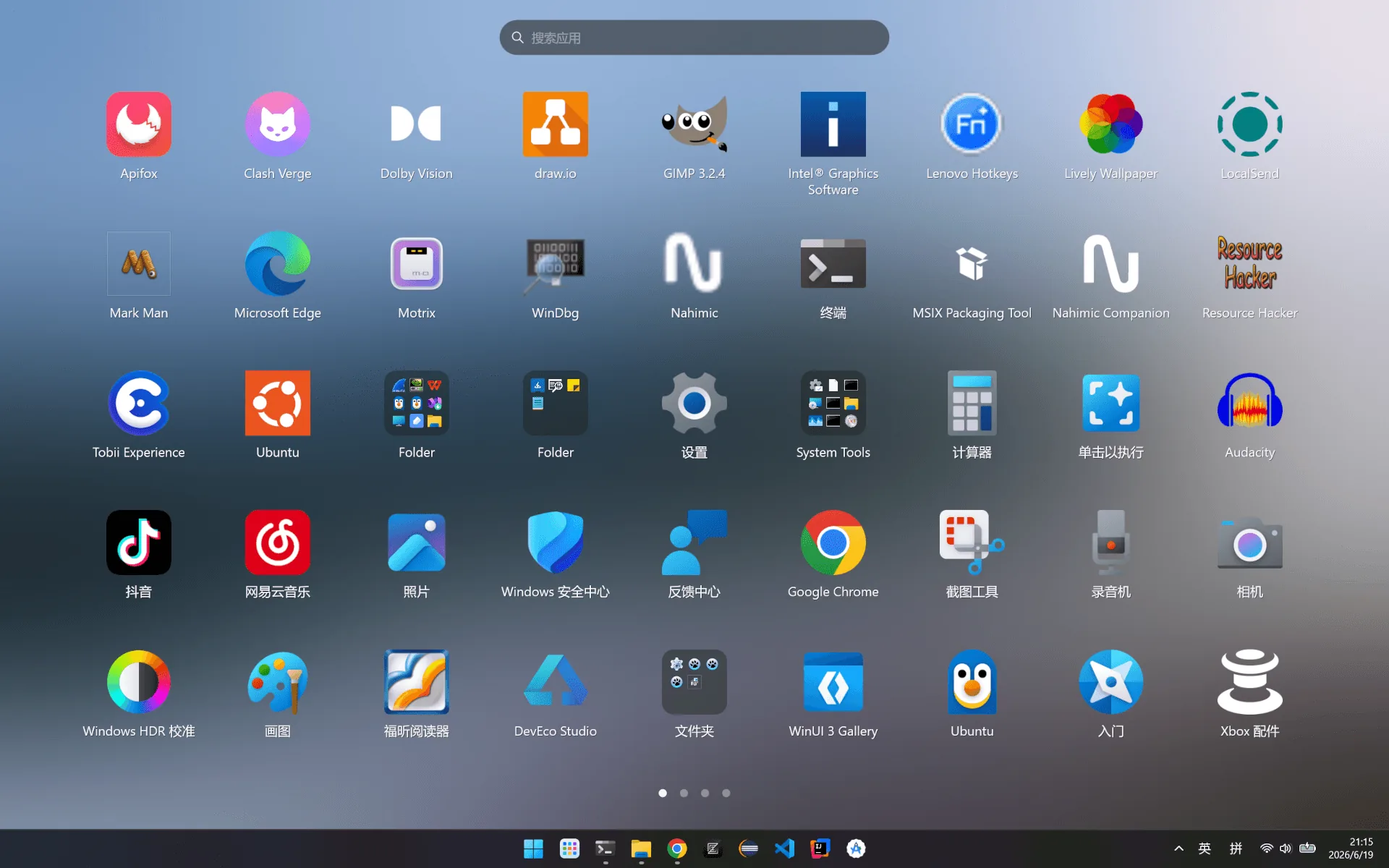Click the 搜索应用 search field
Screen dimensions: 1389x868
tap(694, 38)
